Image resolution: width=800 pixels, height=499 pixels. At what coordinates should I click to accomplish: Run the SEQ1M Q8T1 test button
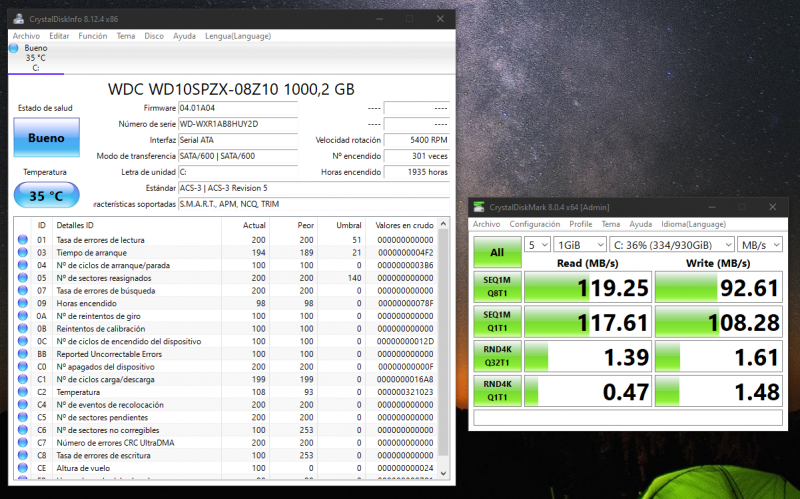pyautogui.click(x=497, y=287)
